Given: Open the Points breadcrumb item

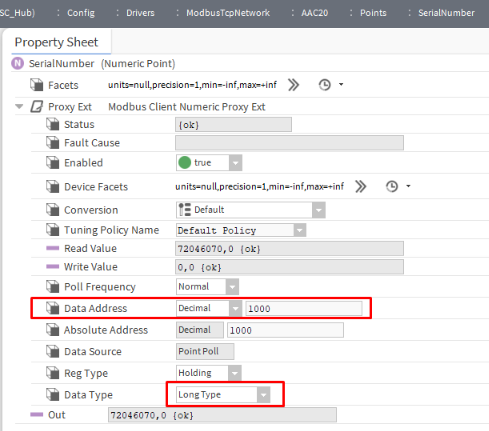Looking at the screenshot, I should (x=373, y=13).
